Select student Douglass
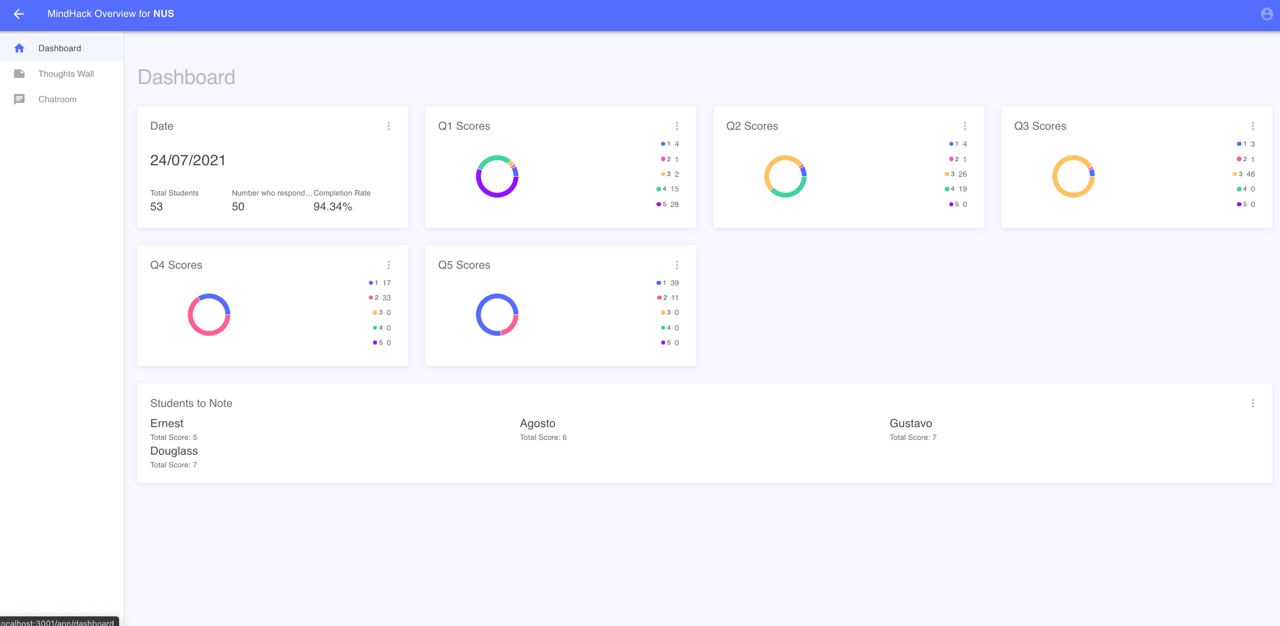The height and width of the screenshot is (626, 1280). [x=174, y=451]
